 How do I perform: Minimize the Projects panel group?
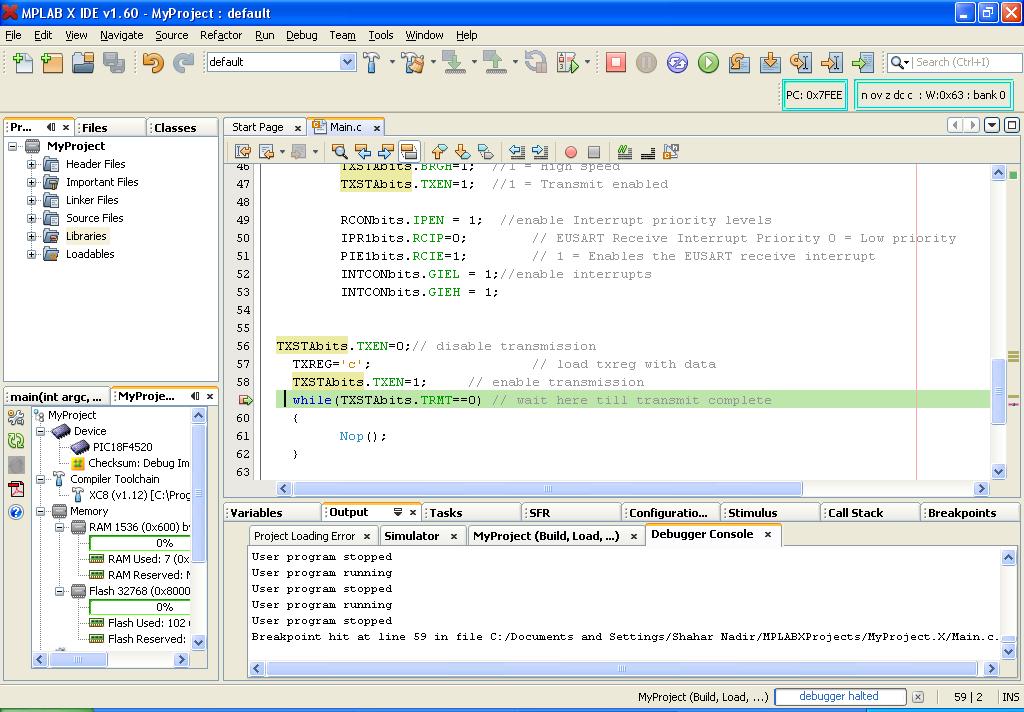pos(51,127)
